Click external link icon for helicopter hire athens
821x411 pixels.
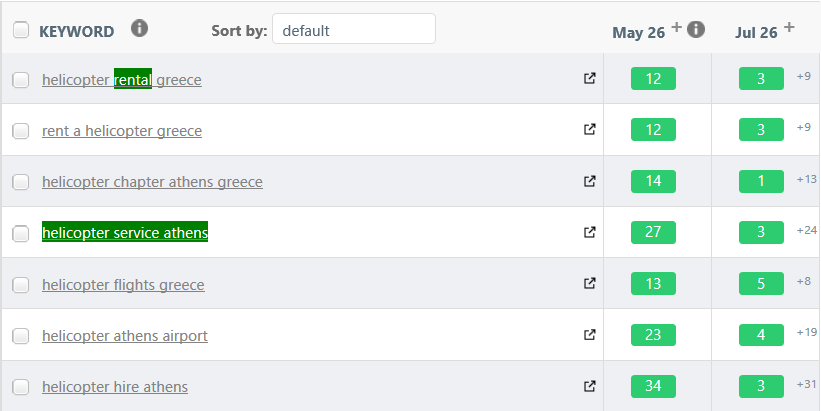point(590,386)
